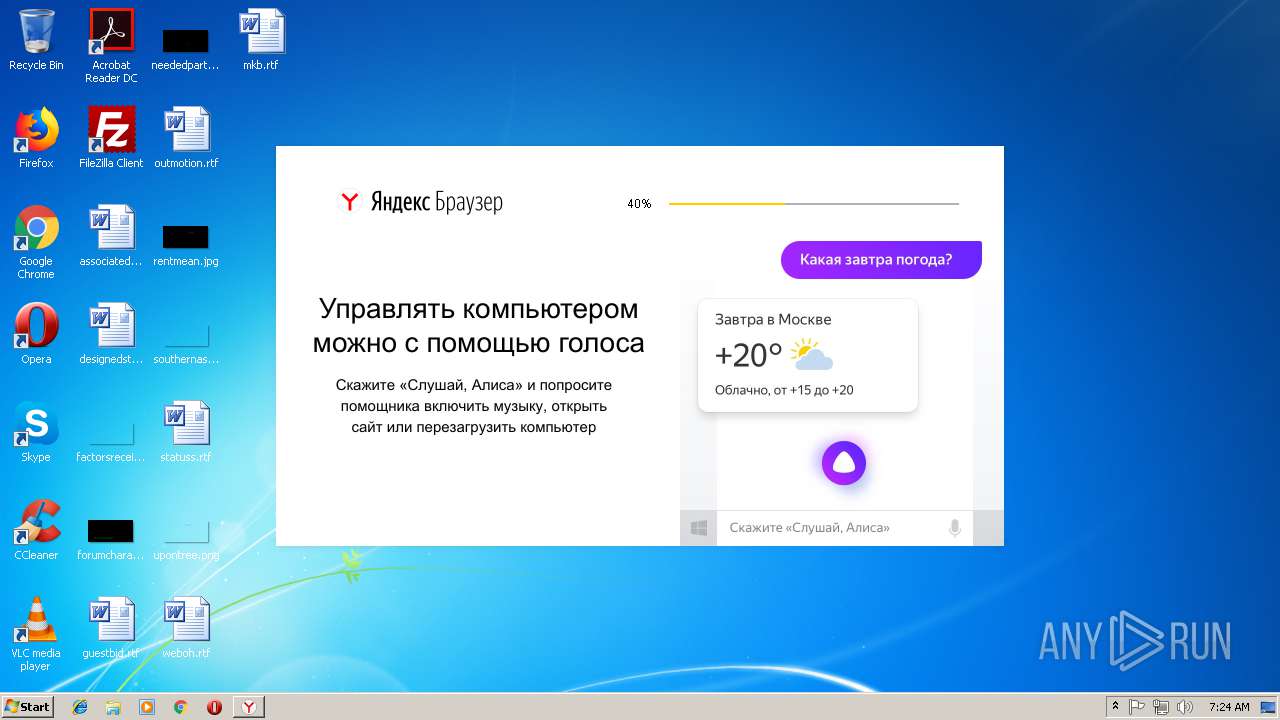Click the '40%' progress percentage text
The height and width of the screenshot is (720, 1280).
click(639, 204)
